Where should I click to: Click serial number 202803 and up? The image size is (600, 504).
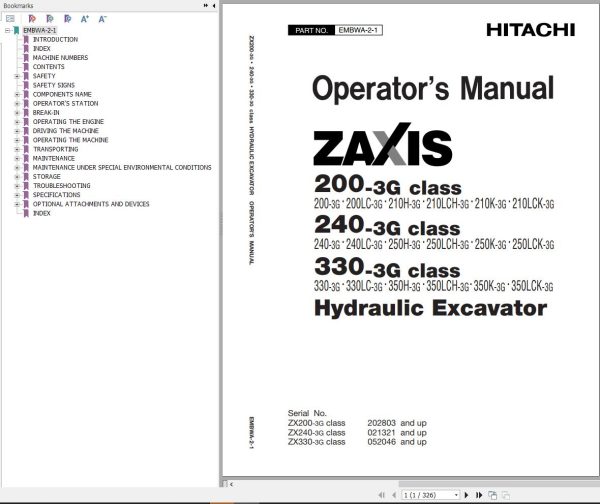pyautogui.click(x=397, y=423)
